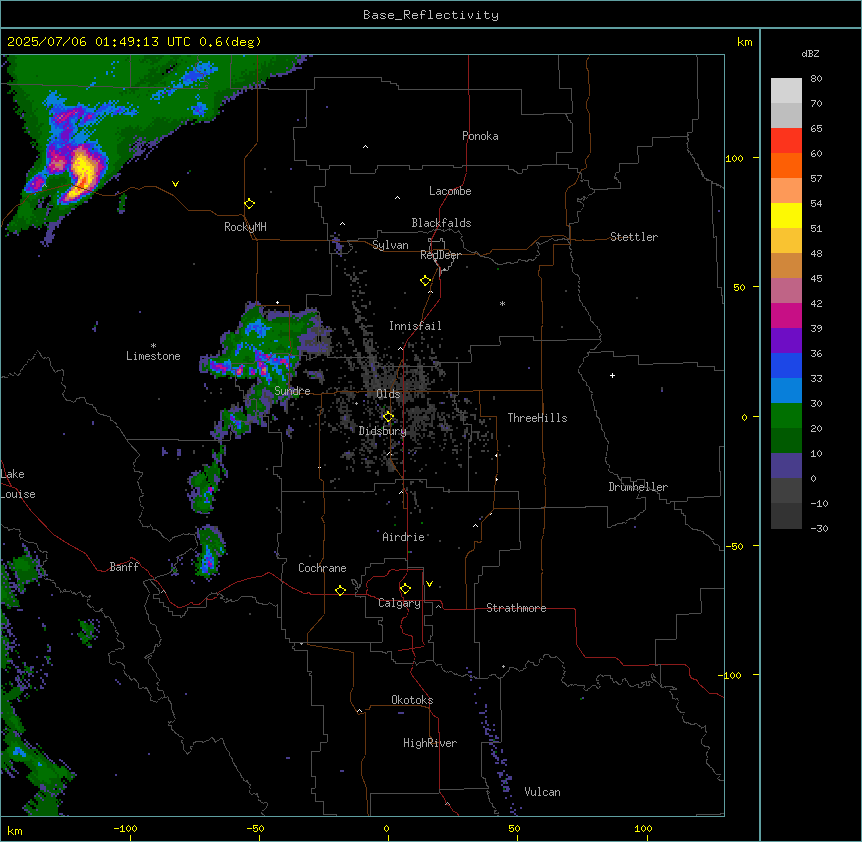The width and height of the screenshot is (862, 842).
Task: Select the blue 36 dBZ legend swatch
Action: point(786,365)
